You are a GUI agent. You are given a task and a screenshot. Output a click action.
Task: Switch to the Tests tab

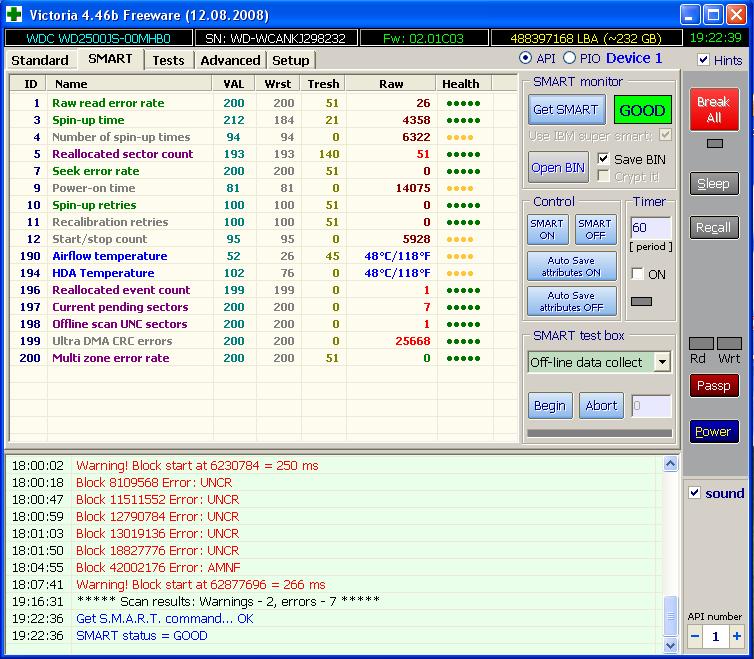tap(168, 60)
